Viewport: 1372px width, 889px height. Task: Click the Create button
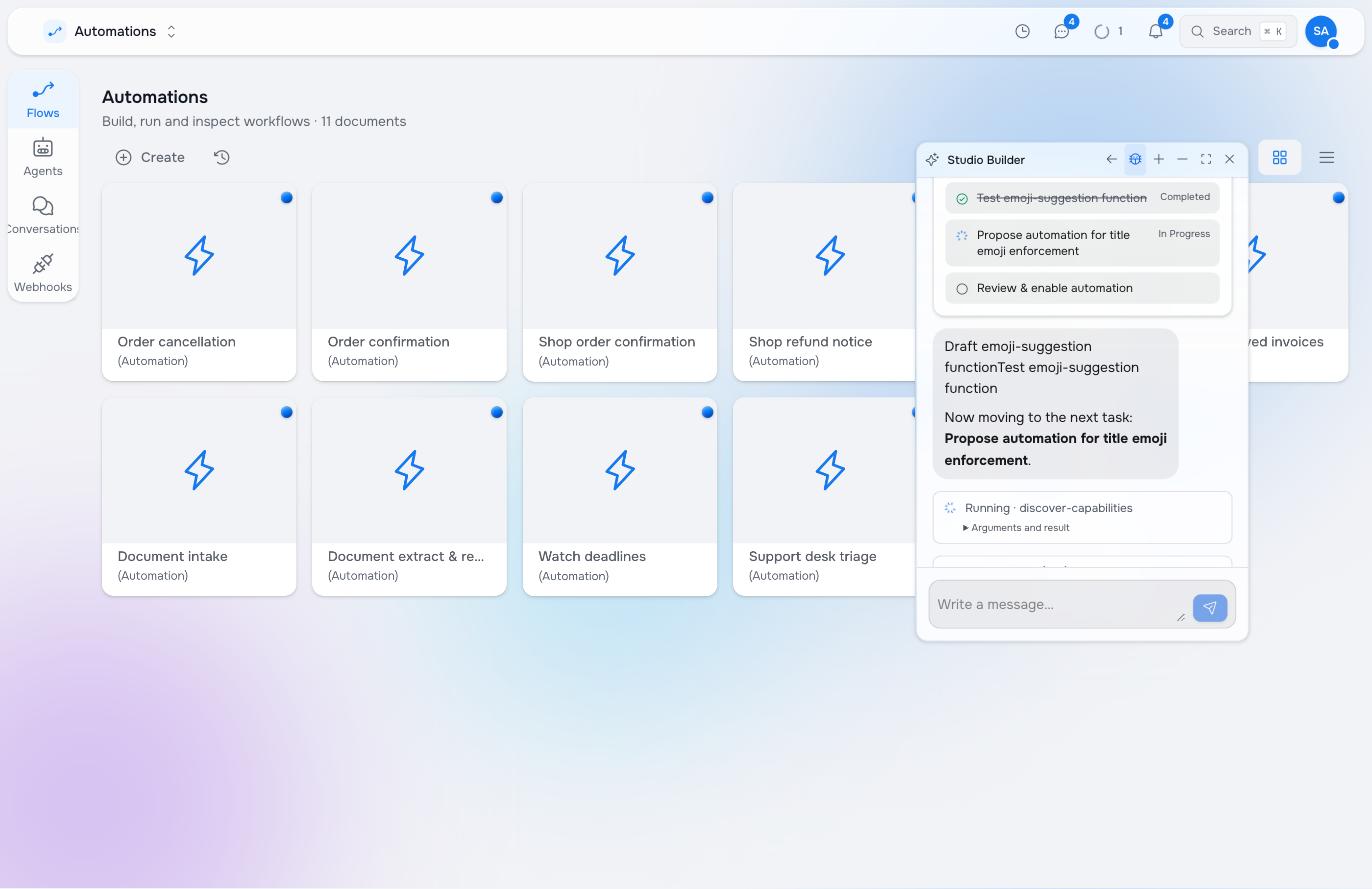tap(150, 157)
